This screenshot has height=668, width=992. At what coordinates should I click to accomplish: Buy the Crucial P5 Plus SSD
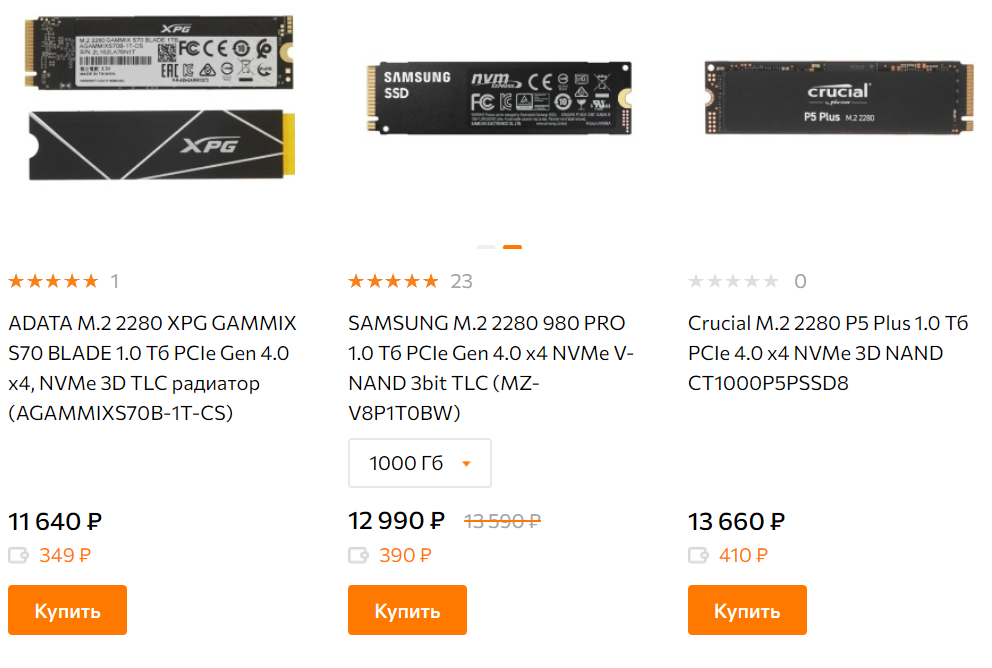pos(747,610)
